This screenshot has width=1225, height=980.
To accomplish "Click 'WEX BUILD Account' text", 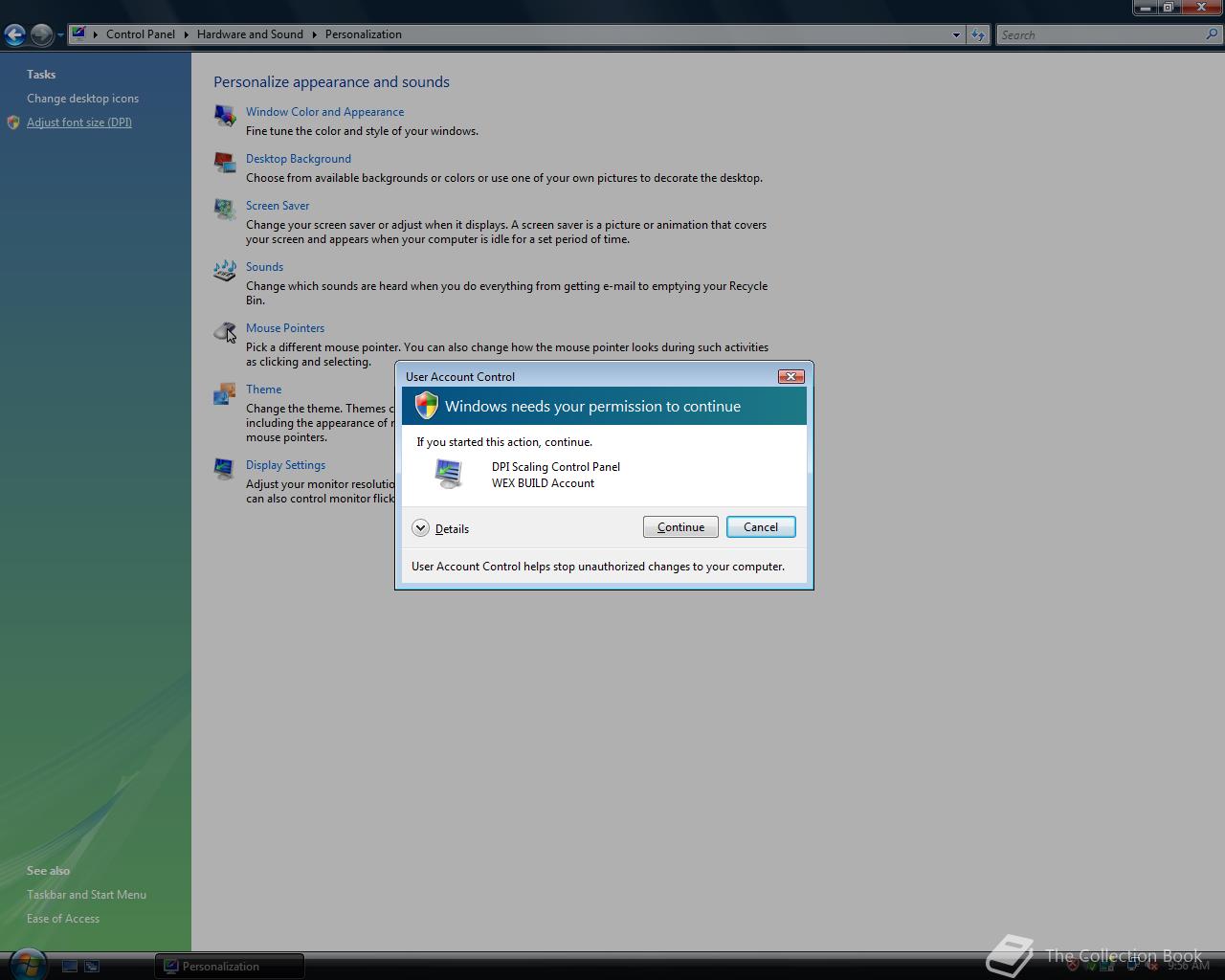I will click(543, 483).
